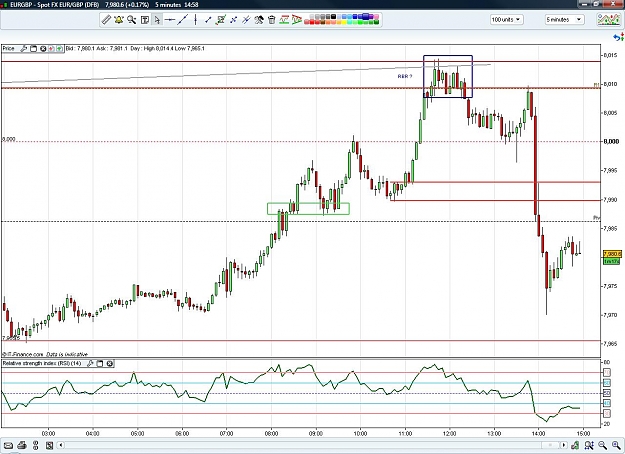Click the 14:00 time axis label
Viewport: 625px width, 454px height.
[x=539, y=434]
